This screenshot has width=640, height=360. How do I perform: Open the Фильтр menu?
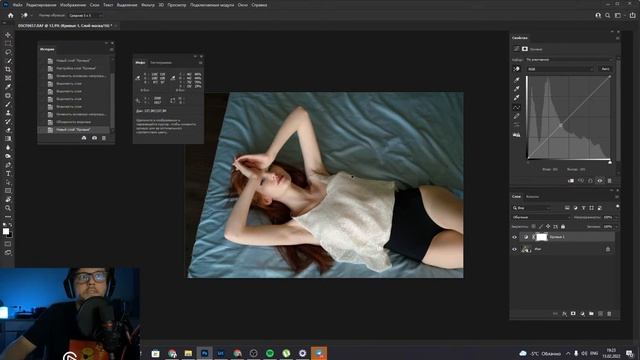pos(148,5)
